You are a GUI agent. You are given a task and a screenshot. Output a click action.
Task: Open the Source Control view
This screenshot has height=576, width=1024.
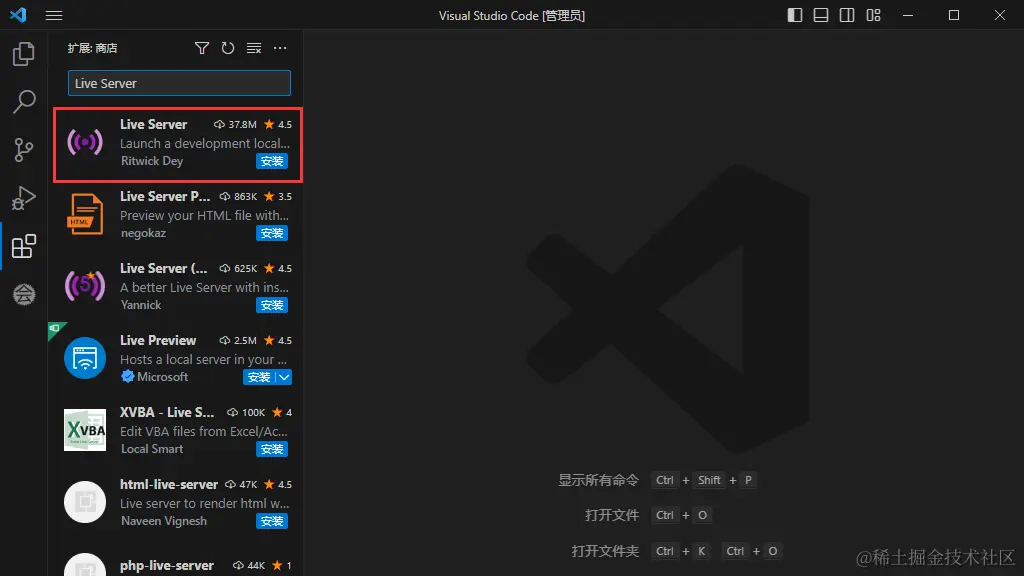(24, 150)
